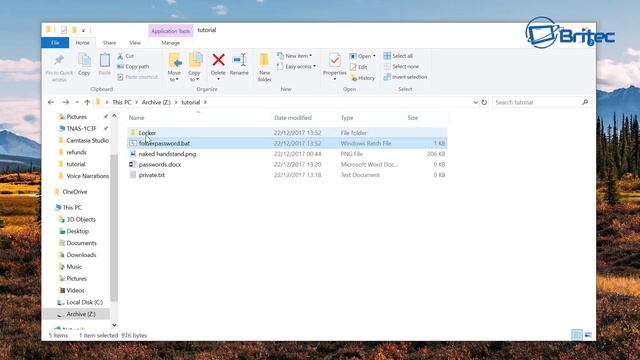
Task: Click Select all in ribbon
Action: tap(398, 56)
